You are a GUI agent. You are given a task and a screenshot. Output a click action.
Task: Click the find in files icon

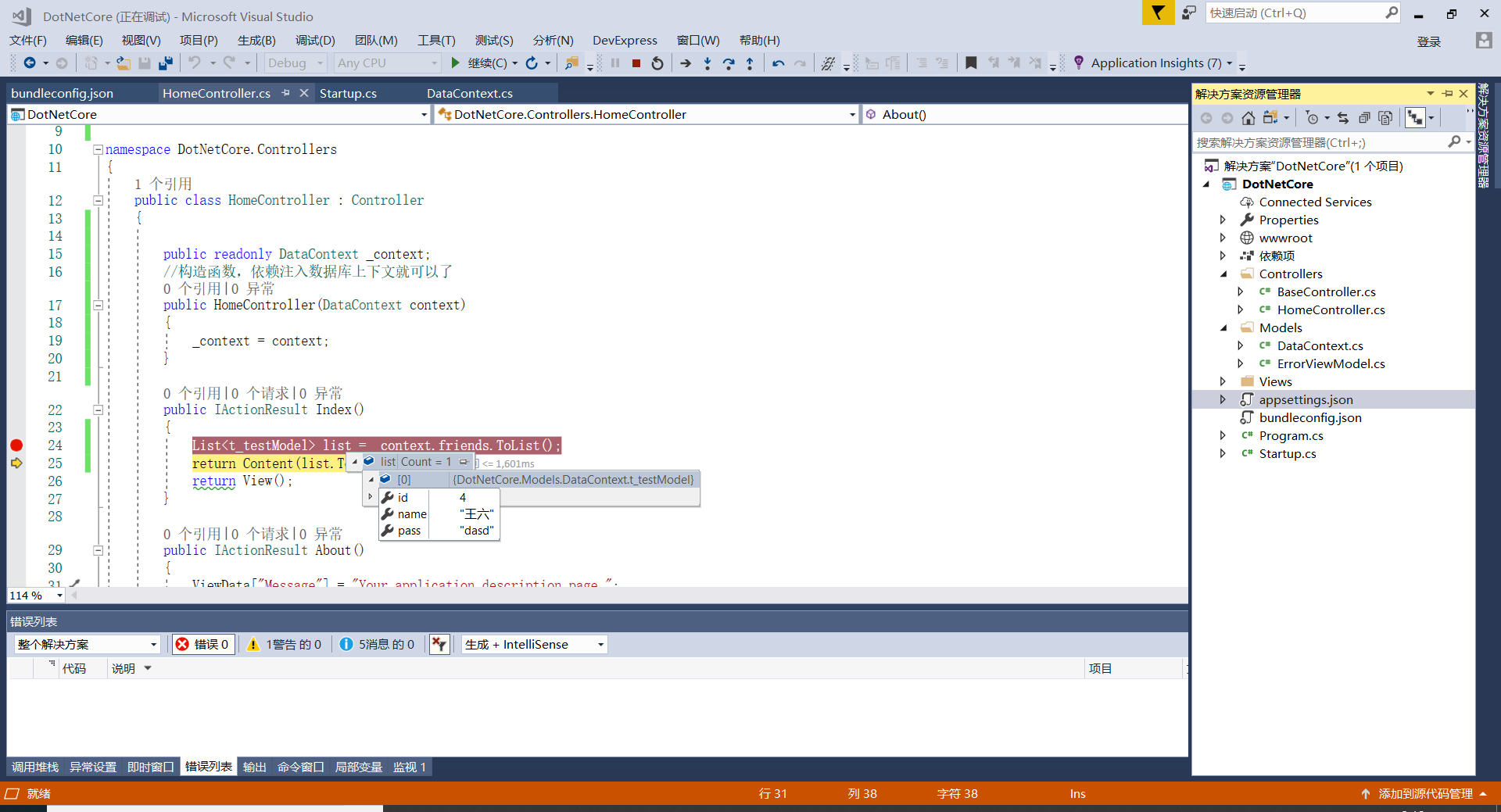tap(572, 63)
